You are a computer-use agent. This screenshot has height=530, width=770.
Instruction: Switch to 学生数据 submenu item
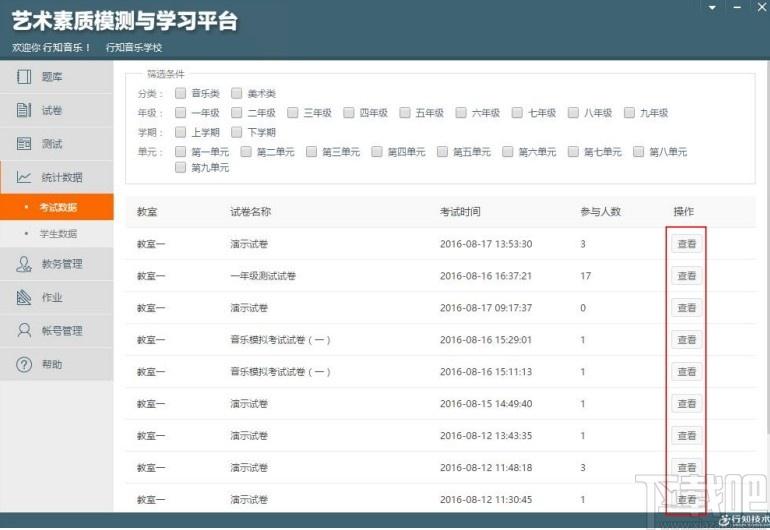pos(56,233)
